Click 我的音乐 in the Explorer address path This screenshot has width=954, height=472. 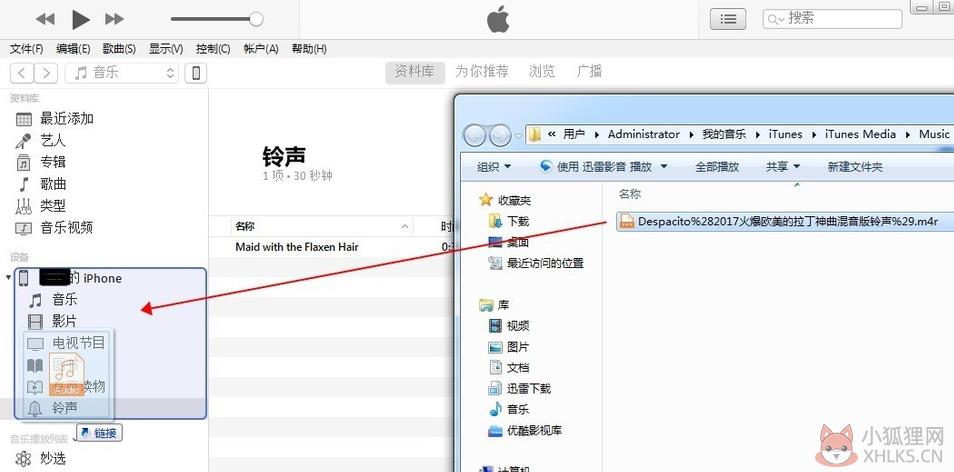[724, 134]
